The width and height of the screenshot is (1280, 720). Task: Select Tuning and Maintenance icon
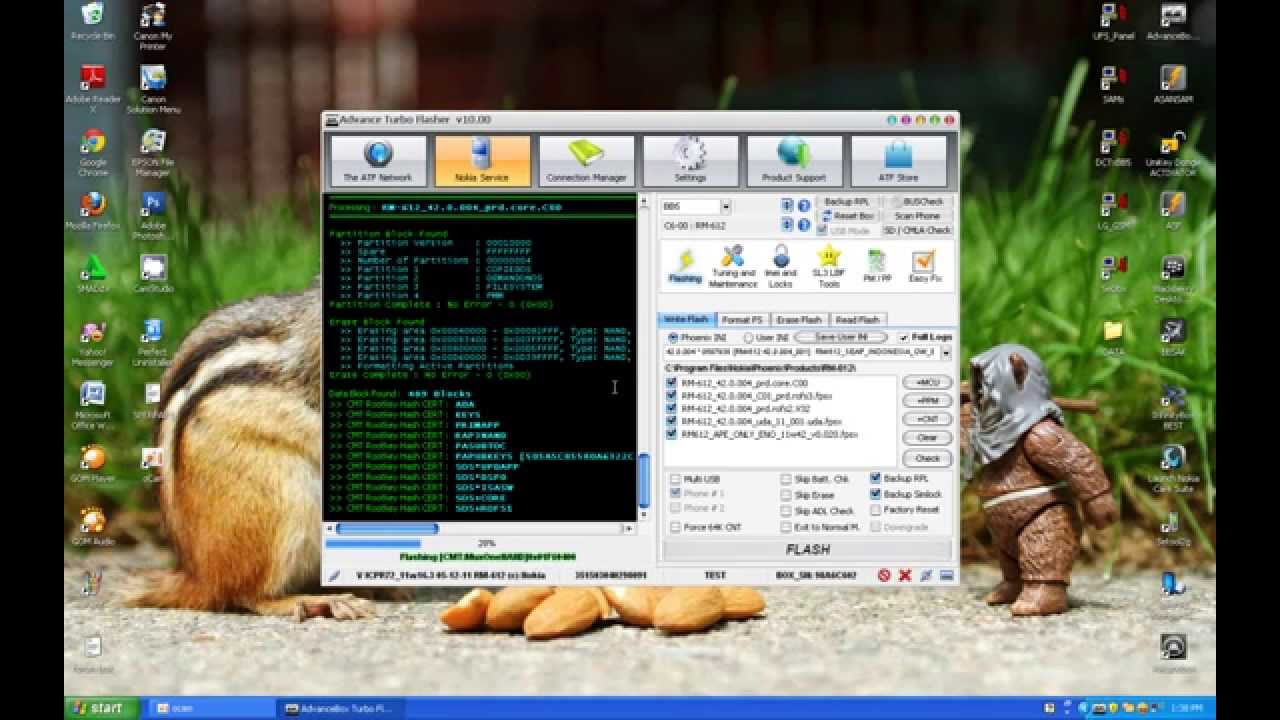(x=733, y=266)
